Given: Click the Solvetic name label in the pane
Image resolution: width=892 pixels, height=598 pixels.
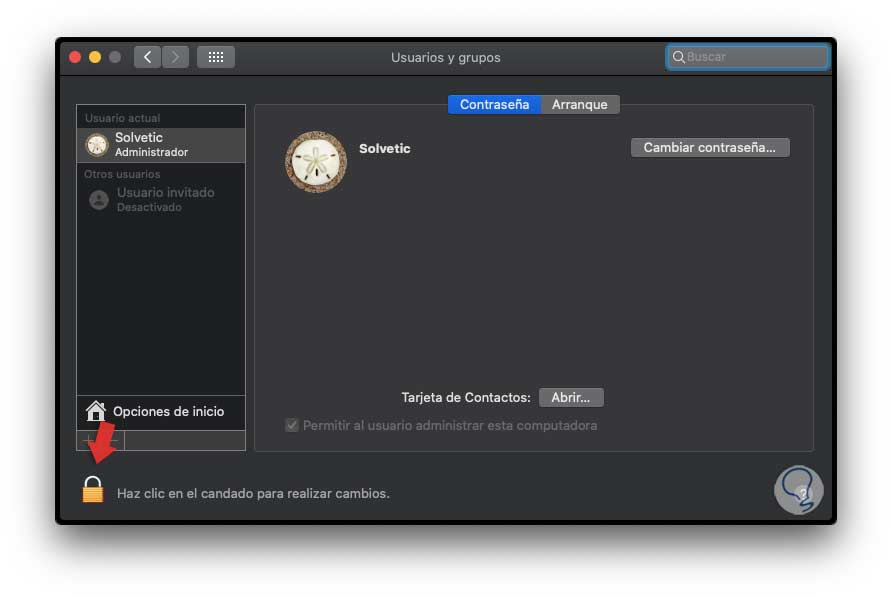Looking at the screenshot, I should pos(385,149).
